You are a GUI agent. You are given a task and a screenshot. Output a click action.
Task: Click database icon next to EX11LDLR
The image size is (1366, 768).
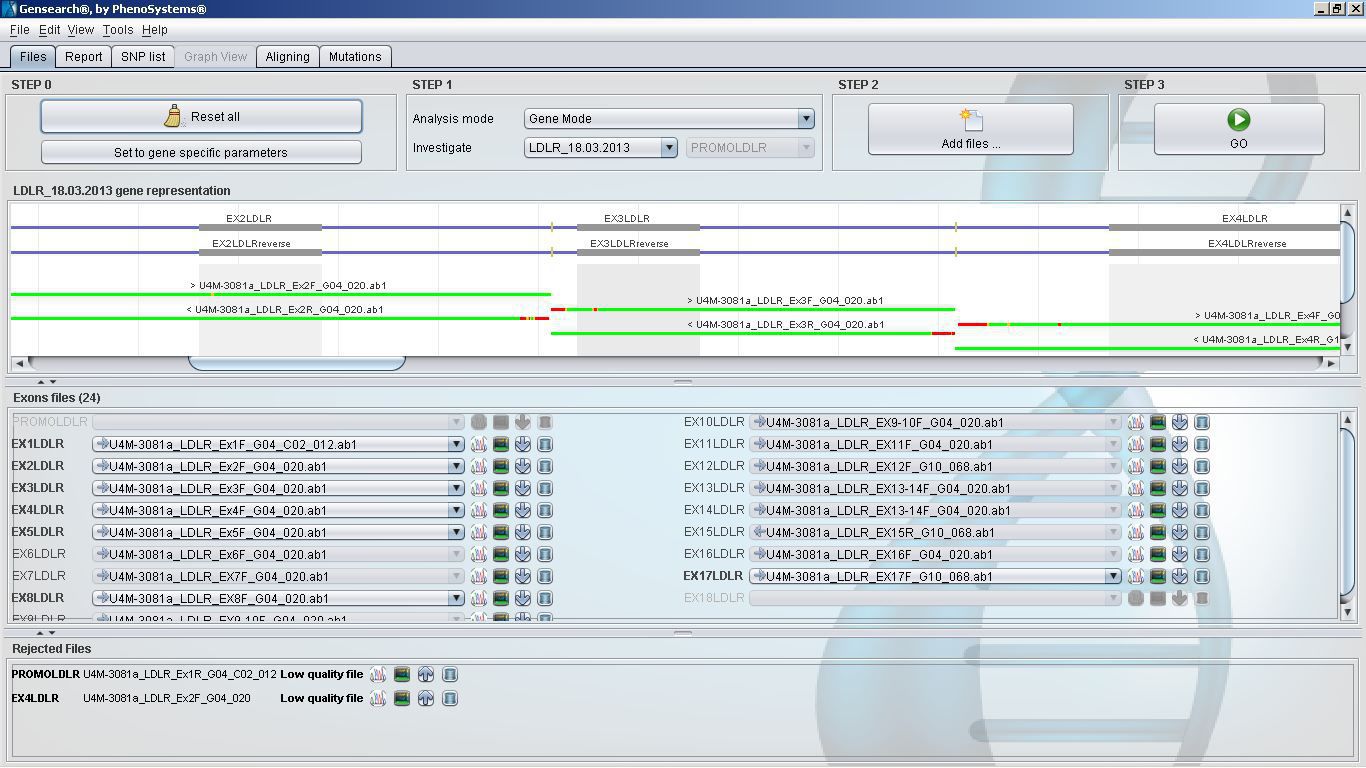[1201, 444]
